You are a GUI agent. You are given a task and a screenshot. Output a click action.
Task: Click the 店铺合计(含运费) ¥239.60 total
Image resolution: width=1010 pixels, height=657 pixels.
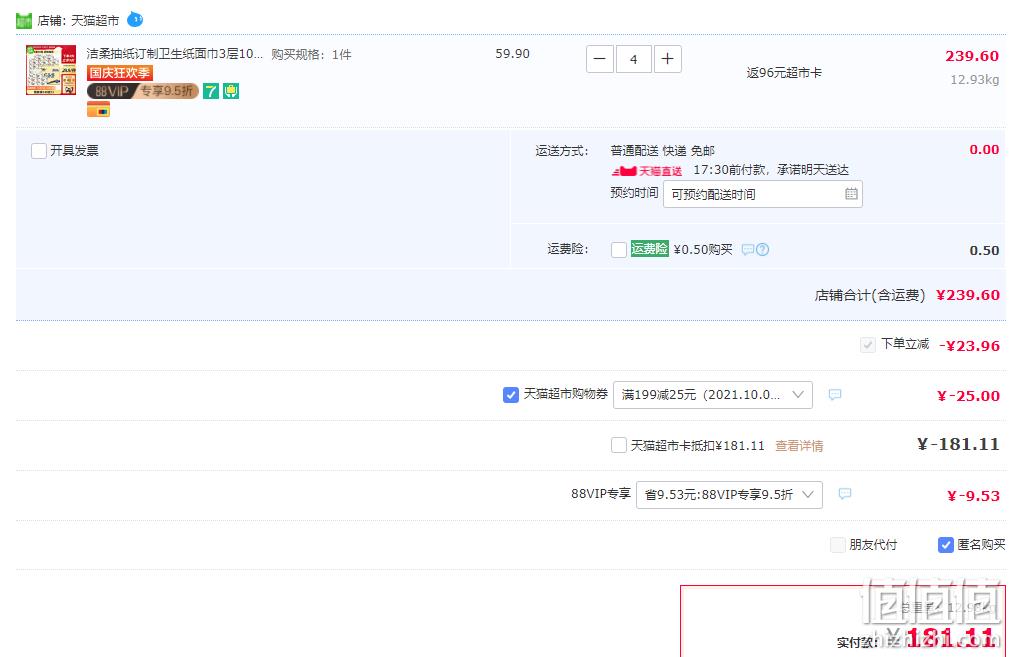[x=907, y=295]
